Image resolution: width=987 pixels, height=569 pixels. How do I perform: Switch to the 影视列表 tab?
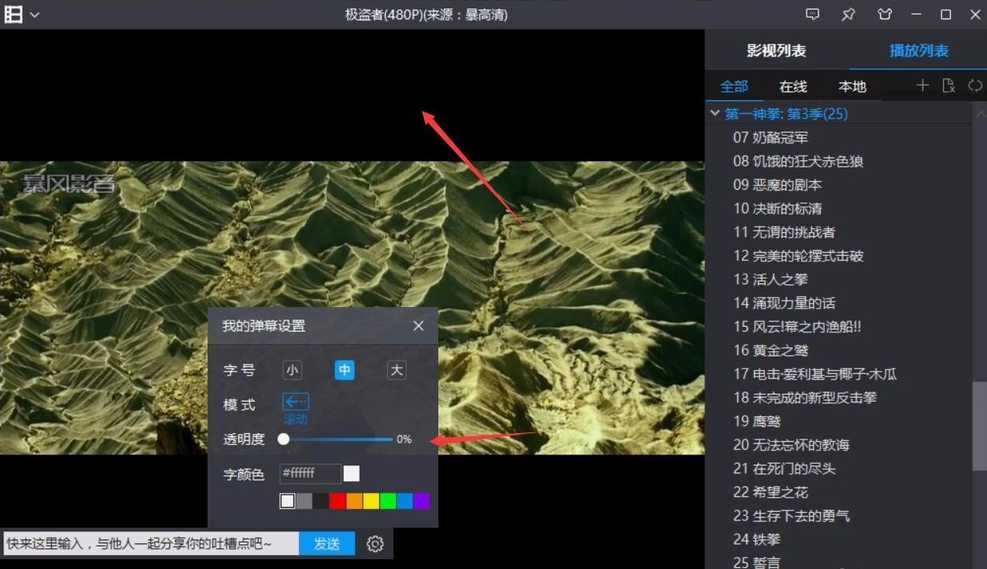[x=776, y=51]
